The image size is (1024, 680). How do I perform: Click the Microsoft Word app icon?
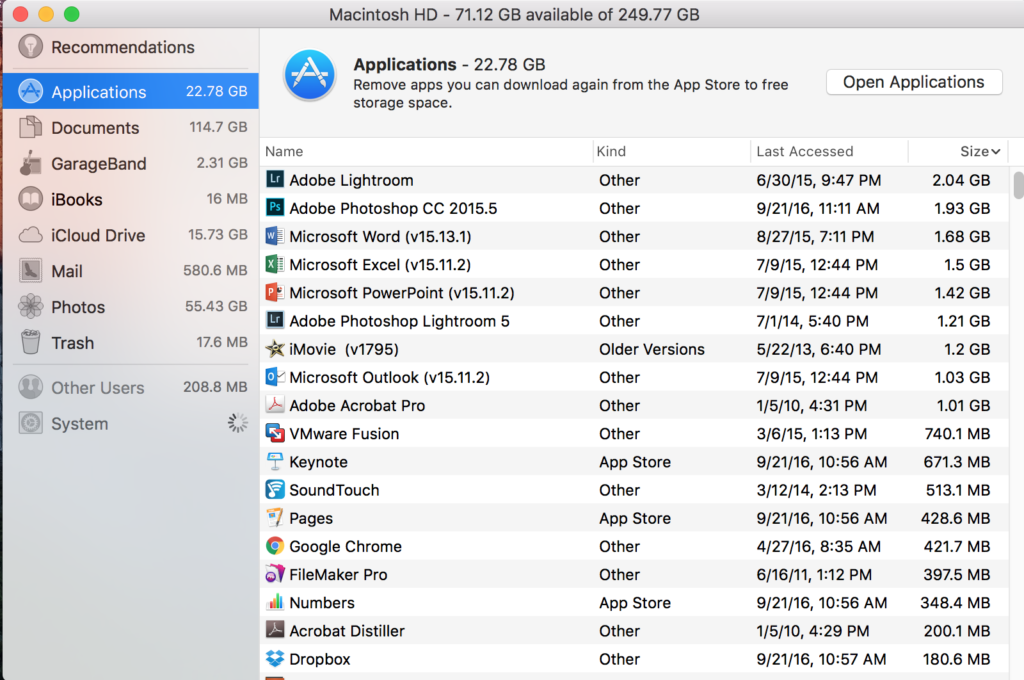[275, 236]
